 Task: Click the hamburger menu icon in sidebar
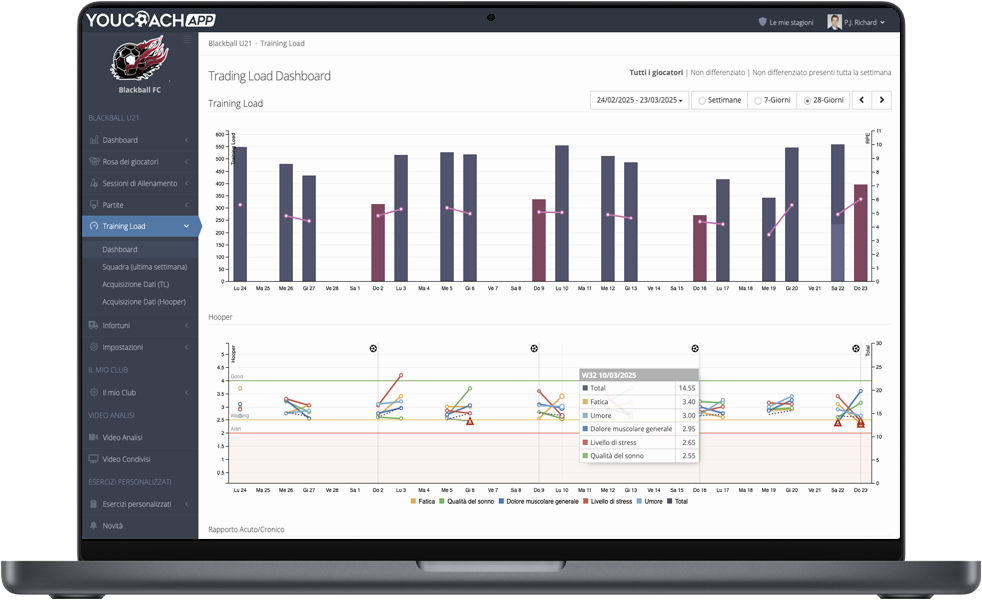coord(188,40)
